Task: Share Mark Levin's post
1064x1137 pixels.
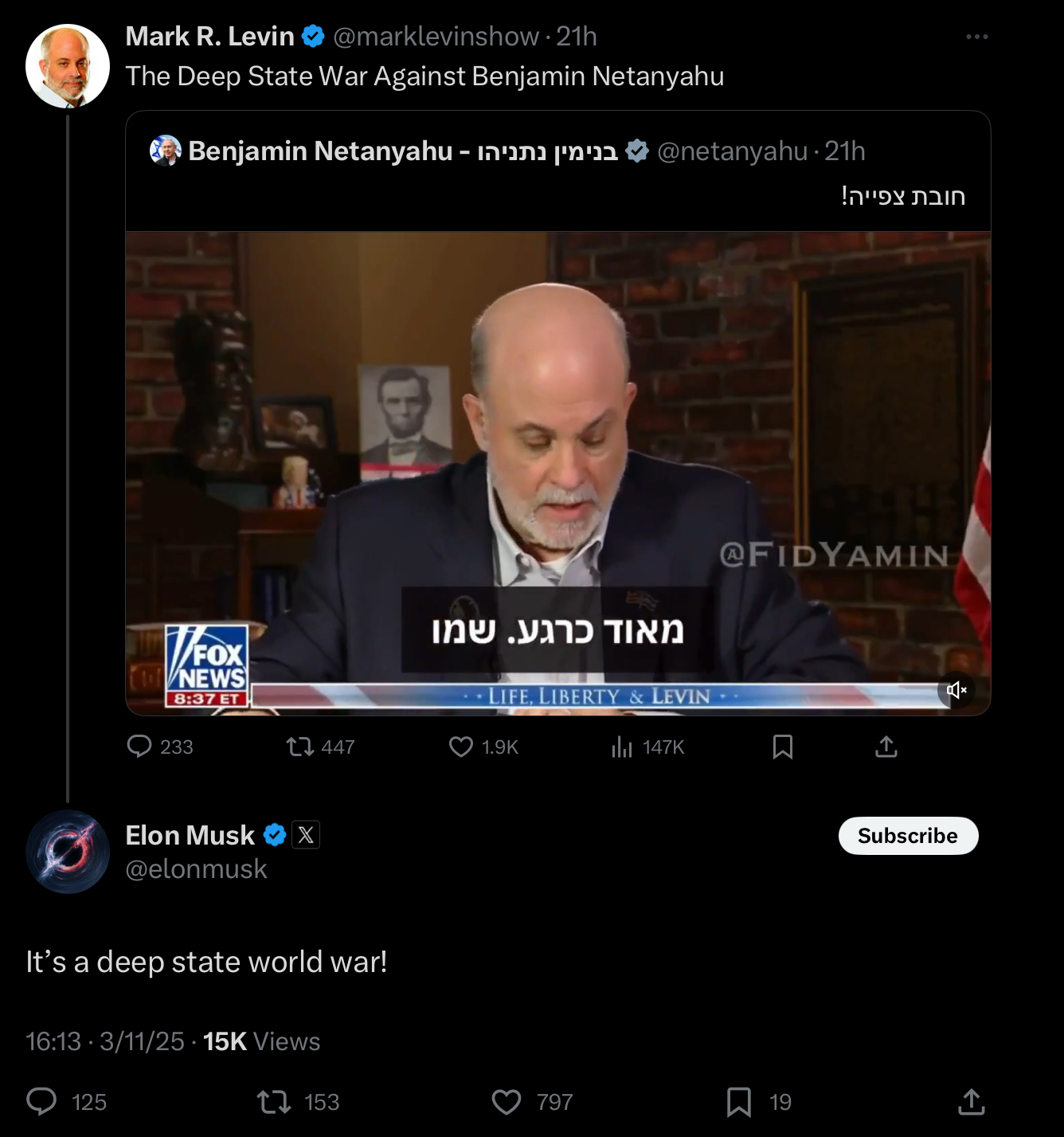Action: (x=886, y=747)
